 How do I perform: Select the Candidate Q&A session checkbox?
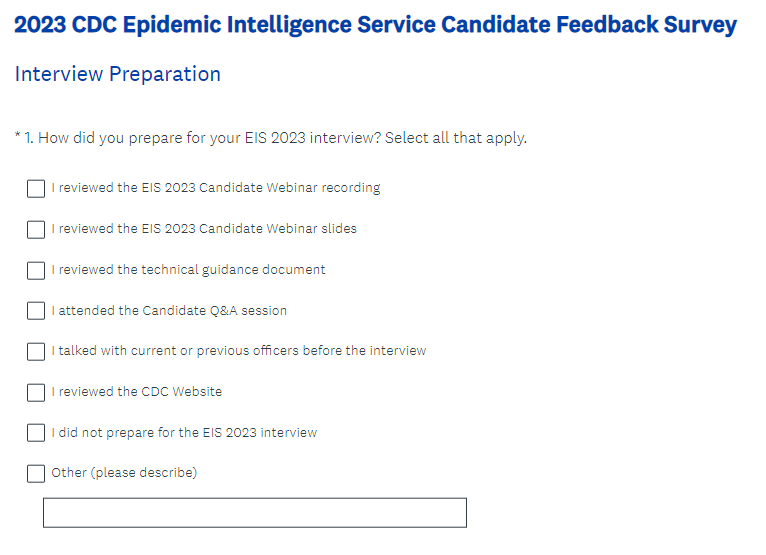(36, 311)
